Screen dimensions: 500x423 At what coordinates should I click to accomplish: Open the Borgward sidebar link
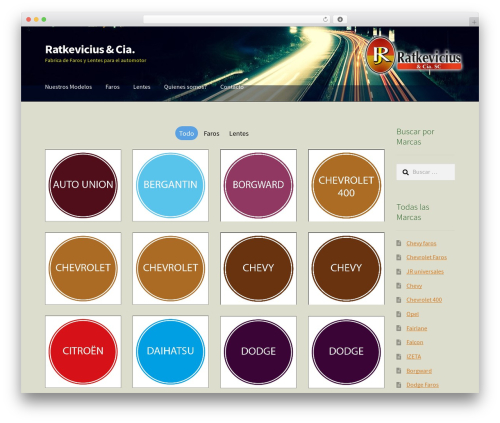pyautogui.click(x=419, y=371)
